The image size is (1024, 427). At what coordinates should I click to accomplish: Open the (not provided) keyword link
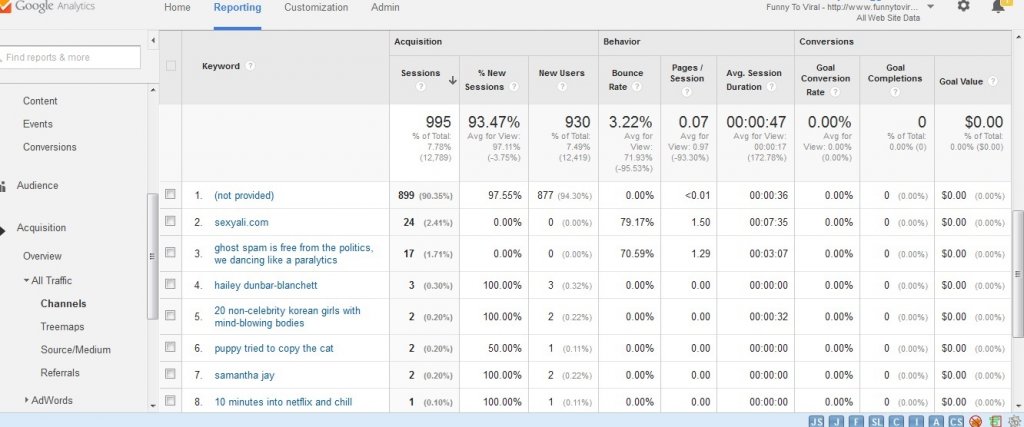[244, 195]
